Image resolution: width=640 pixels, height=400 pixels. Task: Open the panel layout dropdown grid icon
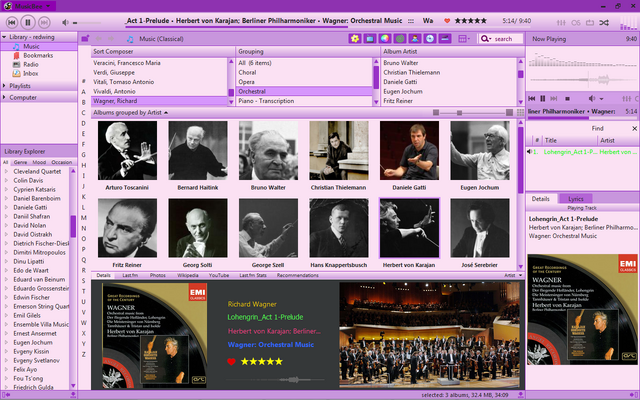pos(464,39)
